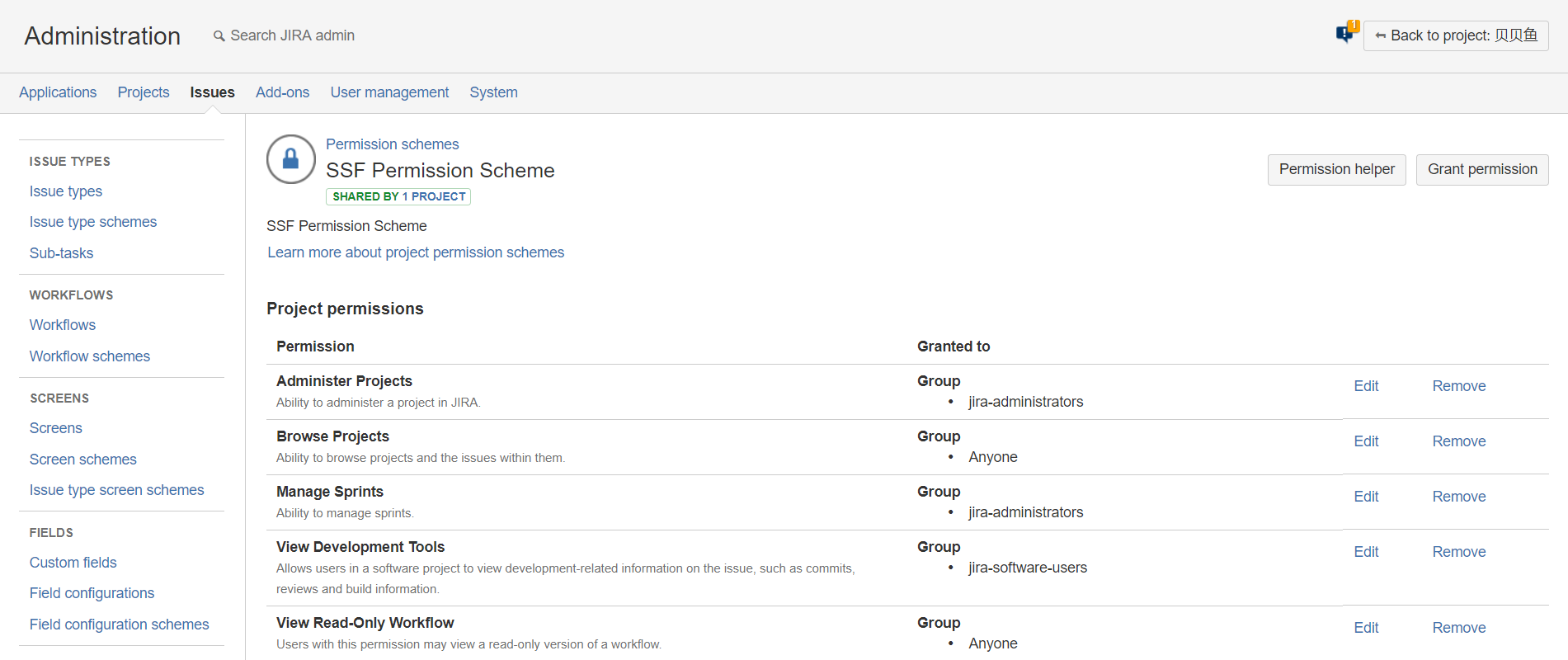Image resolution: width=1568 pixels, height=660 pixels.
Task: Remove the Administer Projects permission
Action: coord(1458,386)
